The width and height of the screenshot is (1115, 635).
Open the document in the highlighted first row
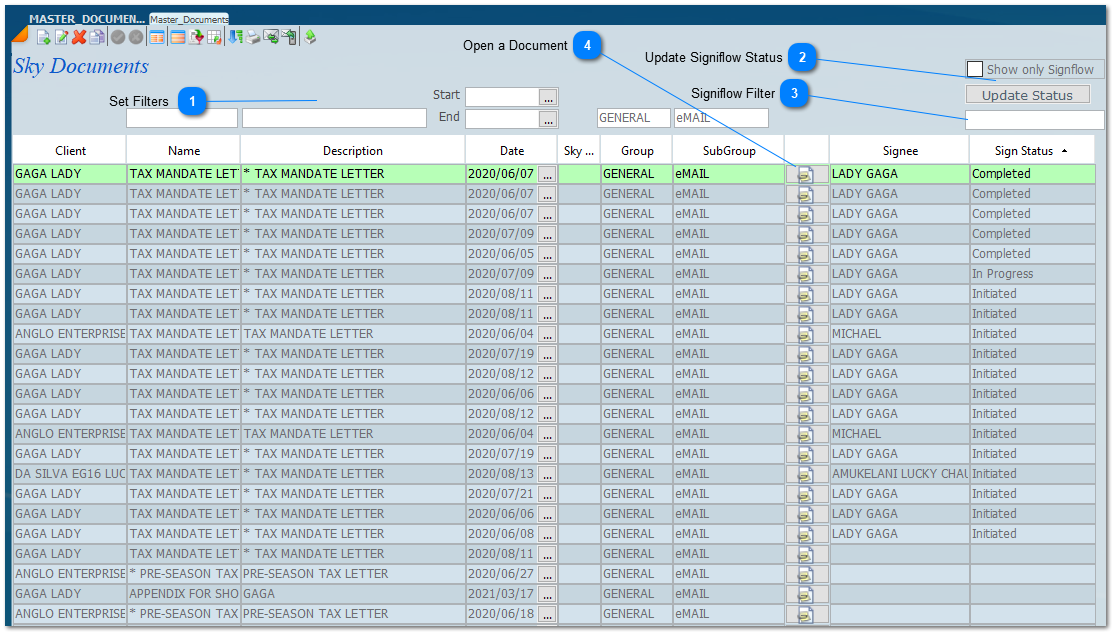pyautogui.click(x=806, y=174)
